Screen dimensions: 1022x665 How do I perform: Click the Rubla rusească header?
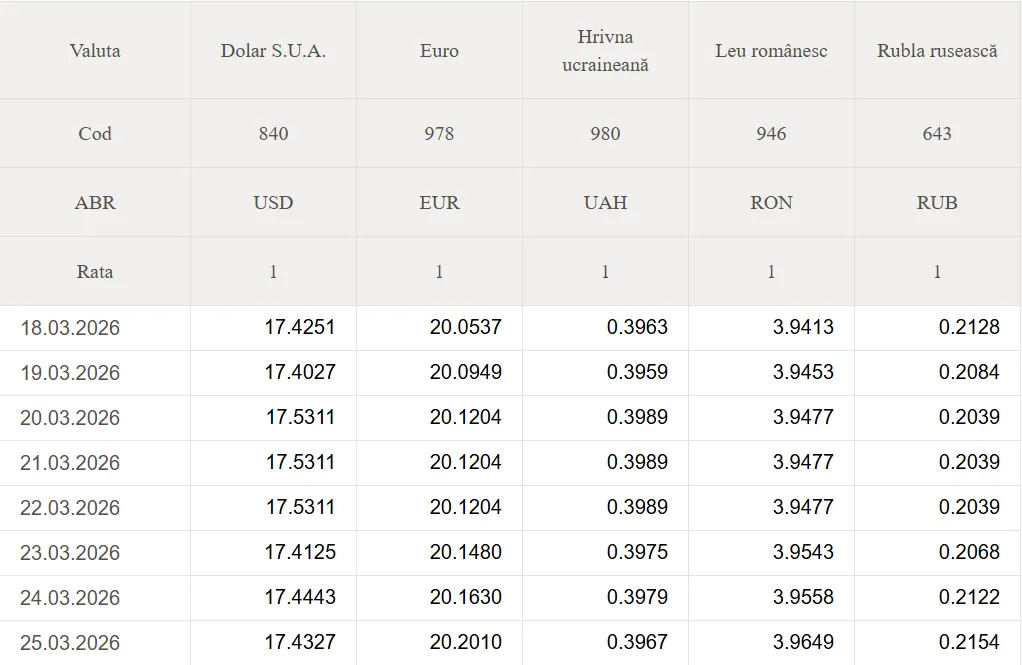(937, 51)
